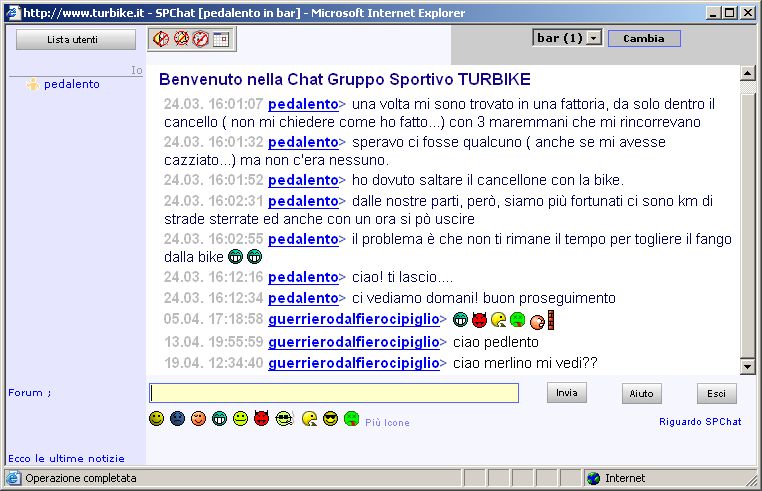Click guerrierodalfierocipiglio link at 12:34:40

(x=354, y=363)
